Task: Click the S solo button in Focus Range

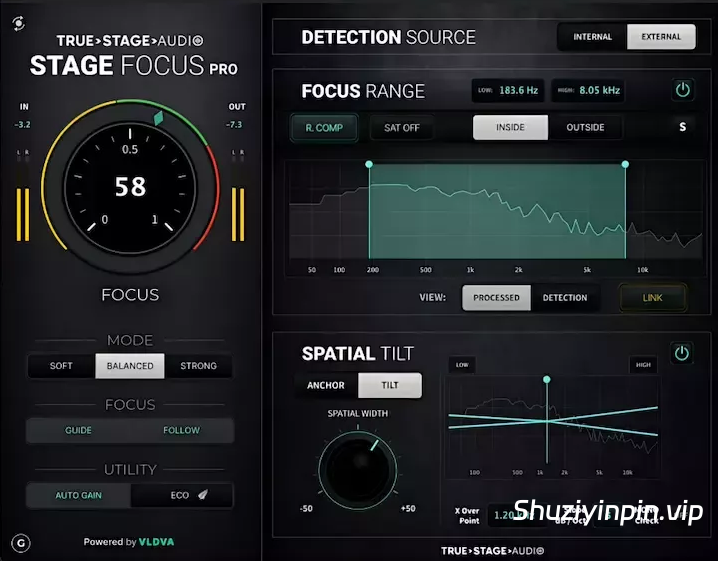Action: 682,127
